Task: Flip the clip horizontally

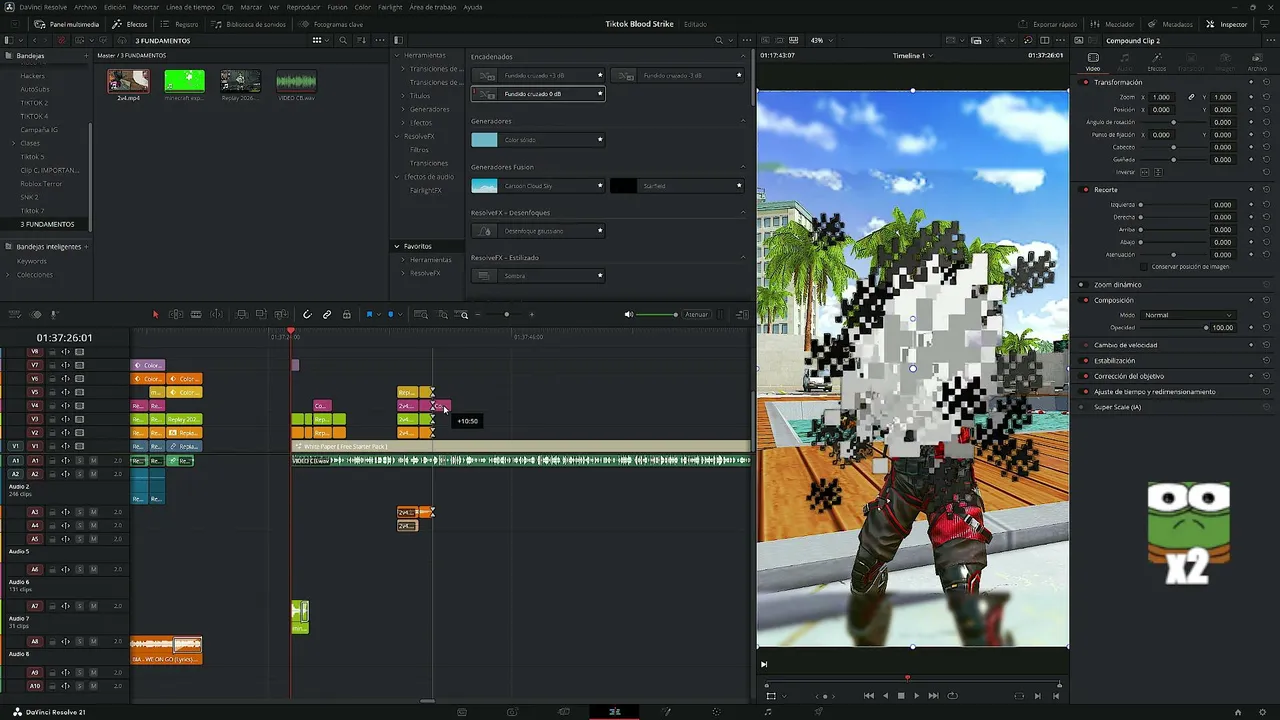Action: click(x=1145, y=172)
